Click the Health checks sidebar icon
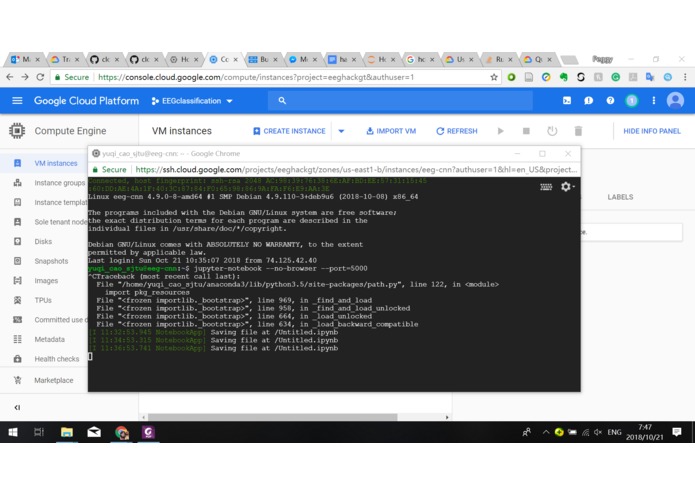 pyautogui.click(x=17, y=359)
